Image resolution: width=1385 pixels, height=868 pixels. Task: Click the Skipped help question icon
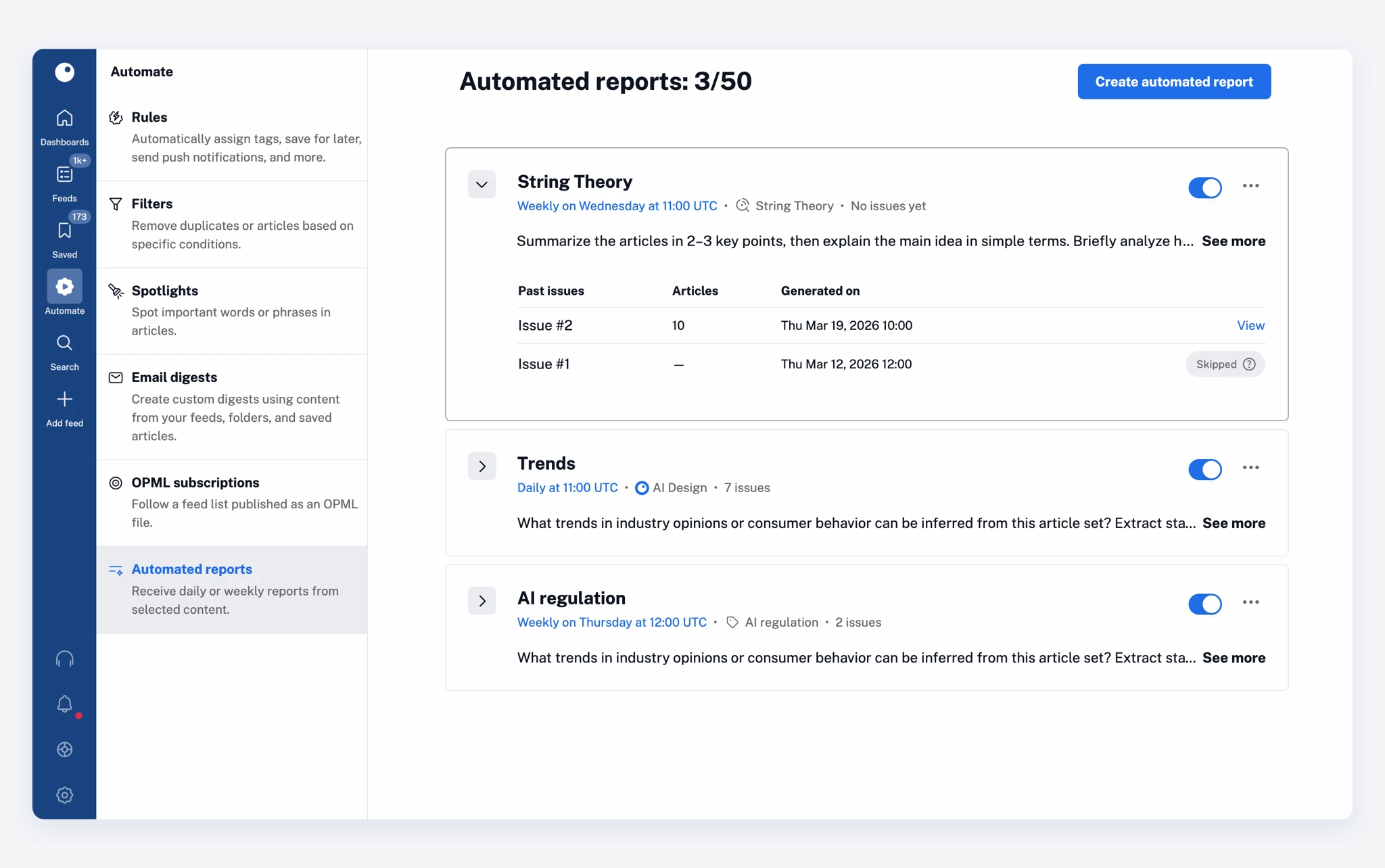coord(1249,364)
